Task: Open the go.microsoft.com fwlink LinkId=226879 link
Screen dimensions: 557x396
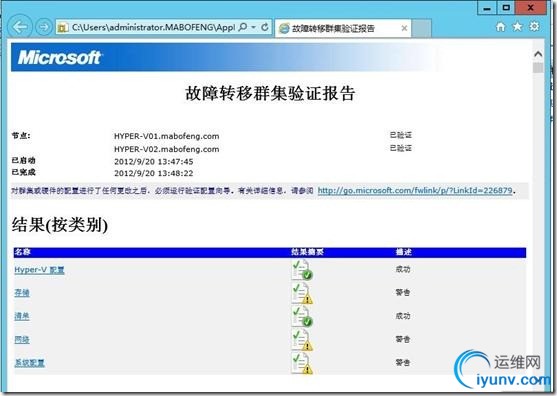Action: 415,191
